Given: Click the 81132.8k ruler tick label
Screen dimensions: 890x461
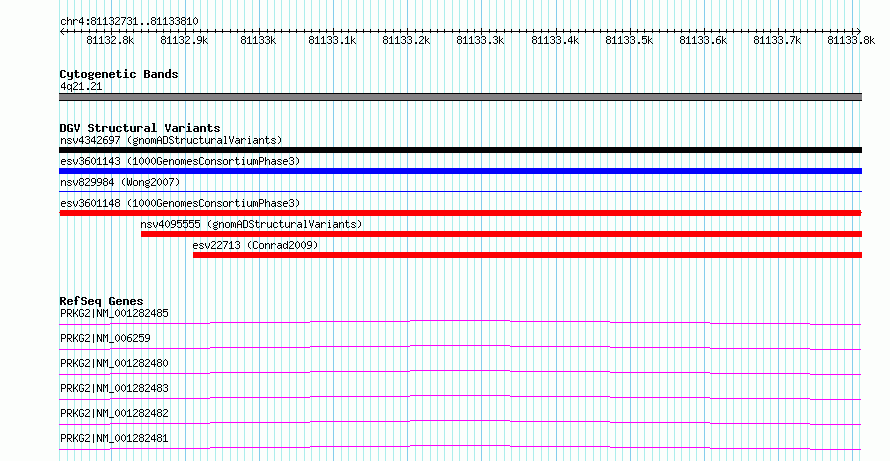Looking at the screenshot, I should point(110,40).
